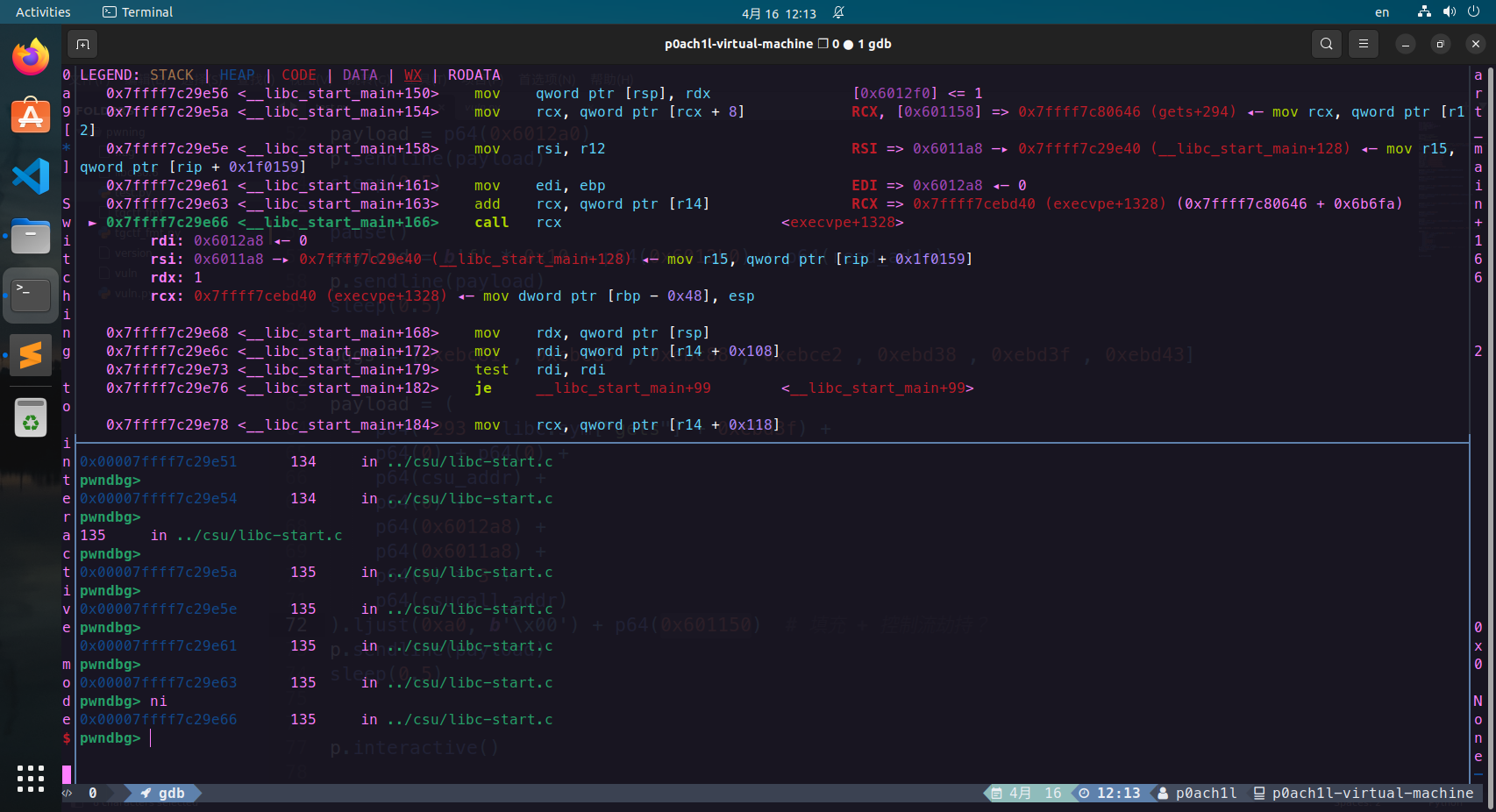Show the applications grid
Viewport: 1496px width, 812px height.
(x=31, y=778)
